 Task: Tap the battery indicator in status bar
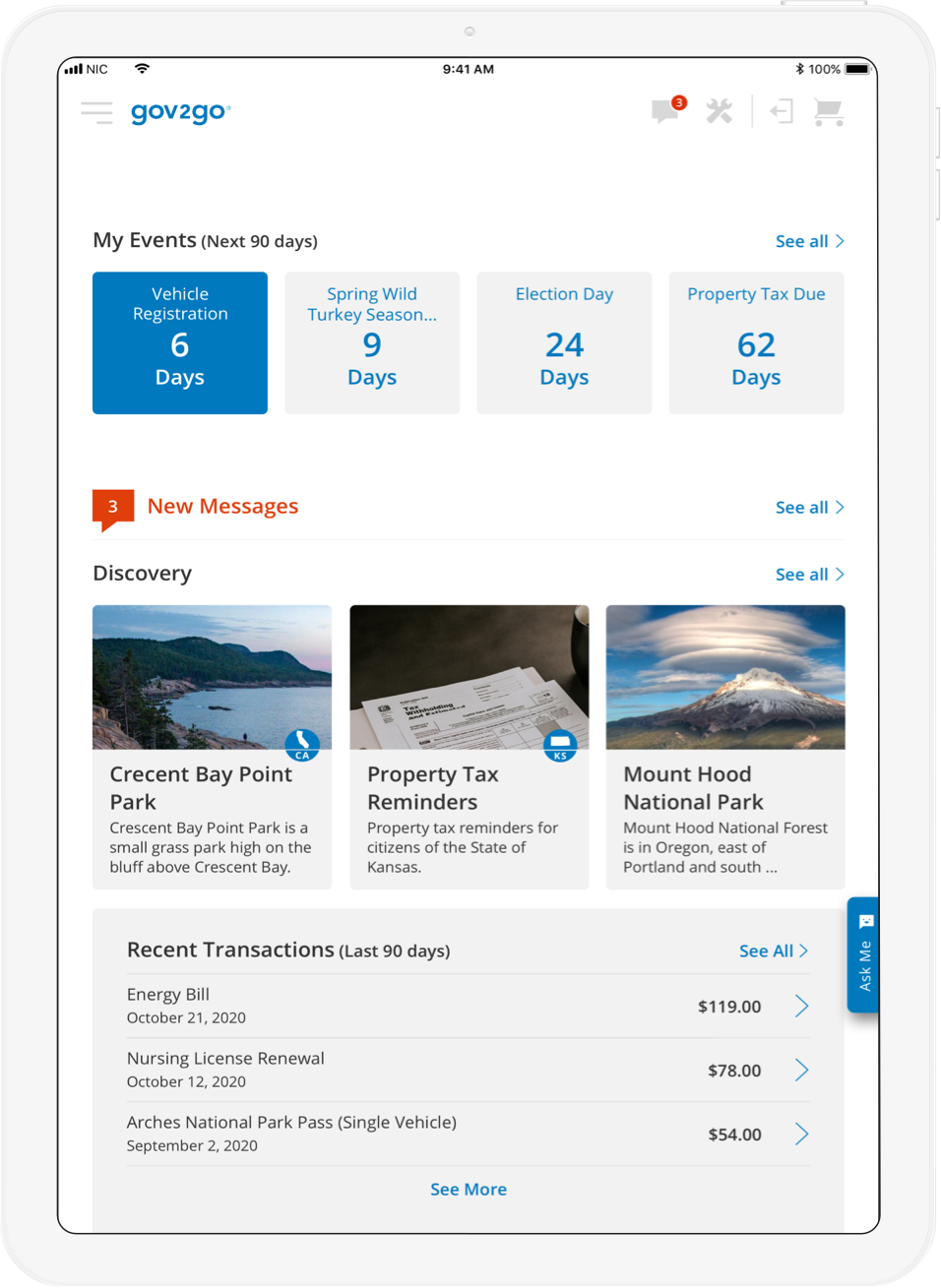(857, 69)
